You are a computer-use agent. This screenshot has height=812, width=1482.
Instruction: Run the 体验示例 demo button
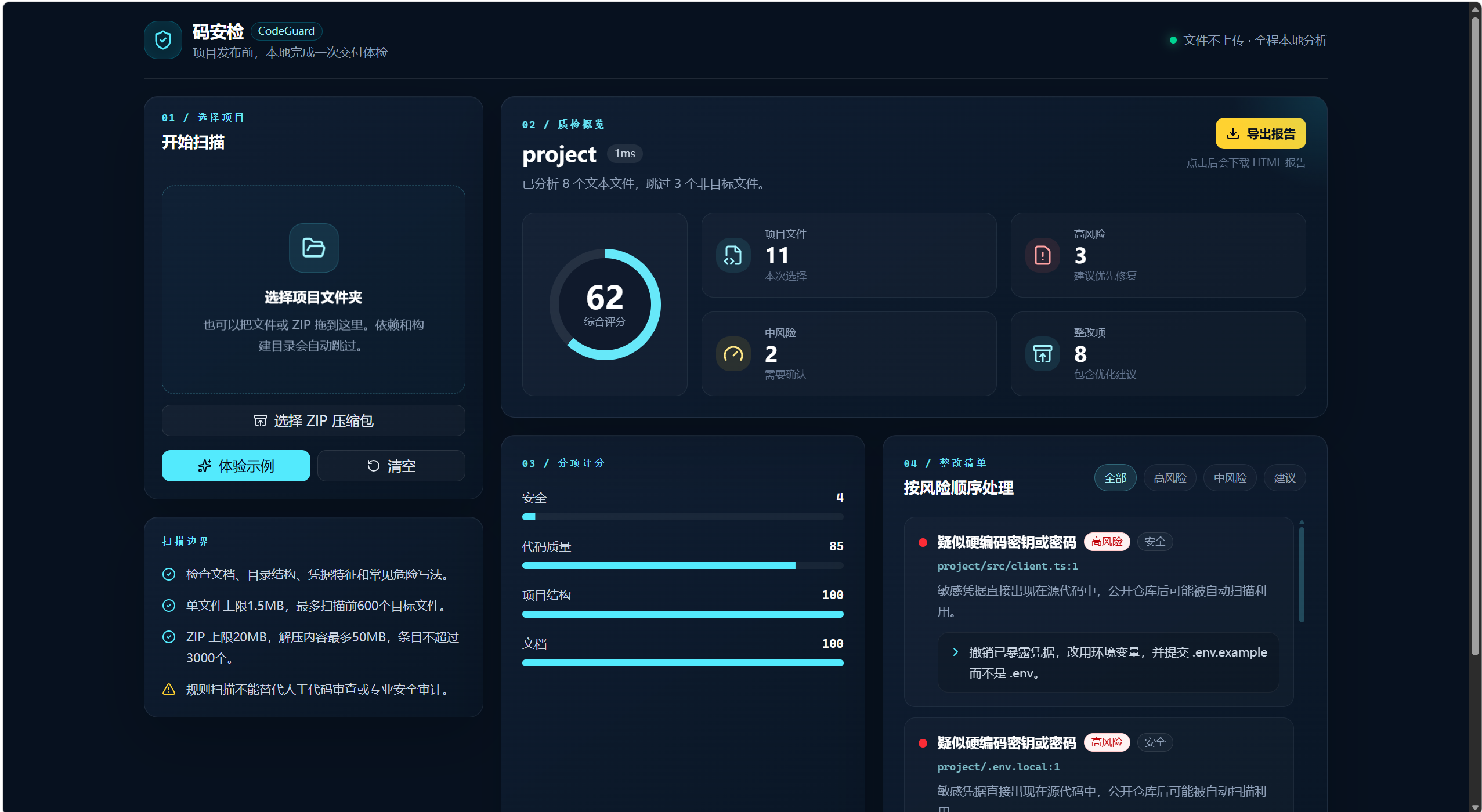tap(236, 466)
